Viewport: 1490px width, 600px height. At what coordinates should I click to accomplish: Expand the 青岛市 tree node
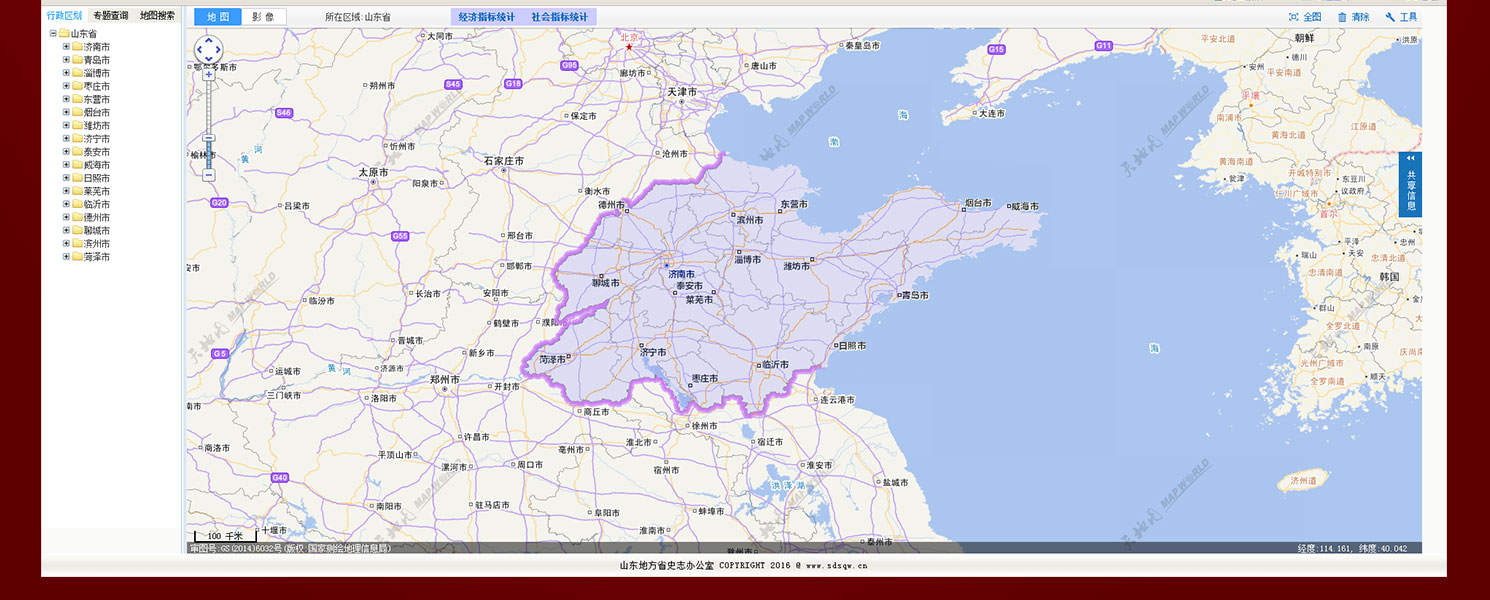click(67, 59)
